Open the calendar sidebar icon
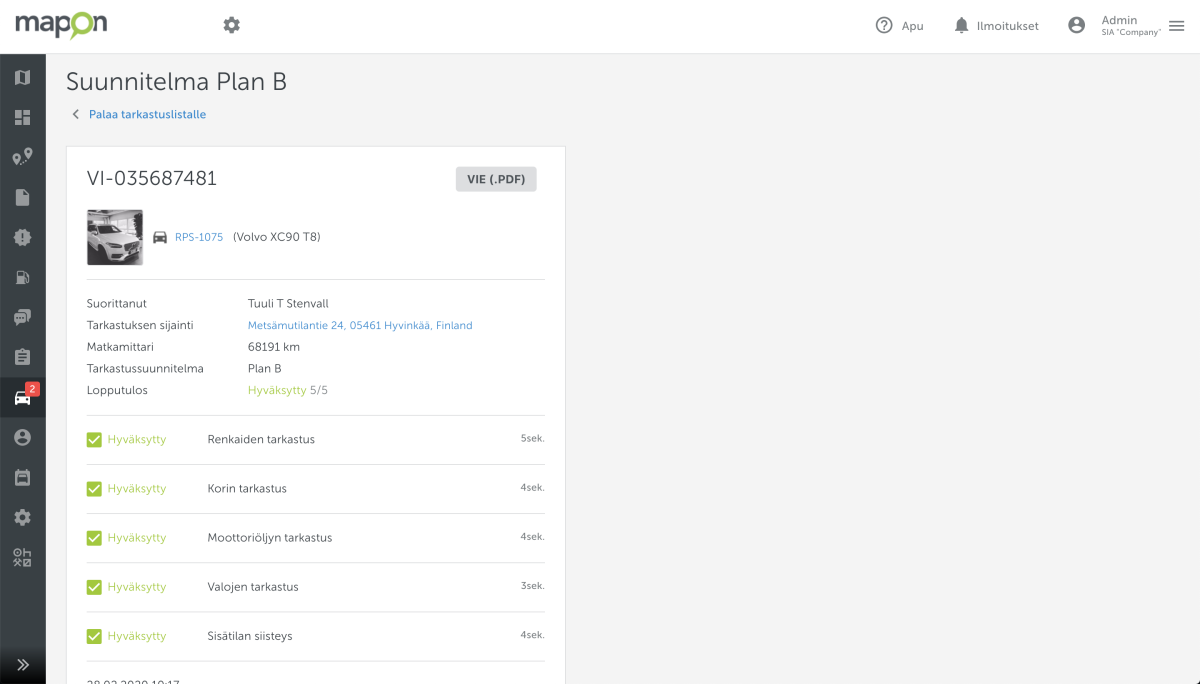The image size is (1200, 684). point(22,477)
